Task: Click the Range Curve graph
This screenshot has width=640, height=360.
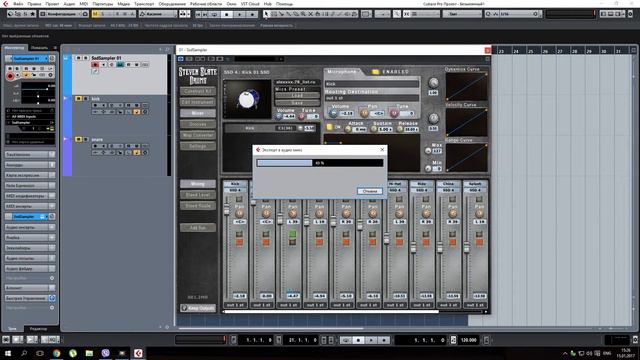Action: point(467,157)
